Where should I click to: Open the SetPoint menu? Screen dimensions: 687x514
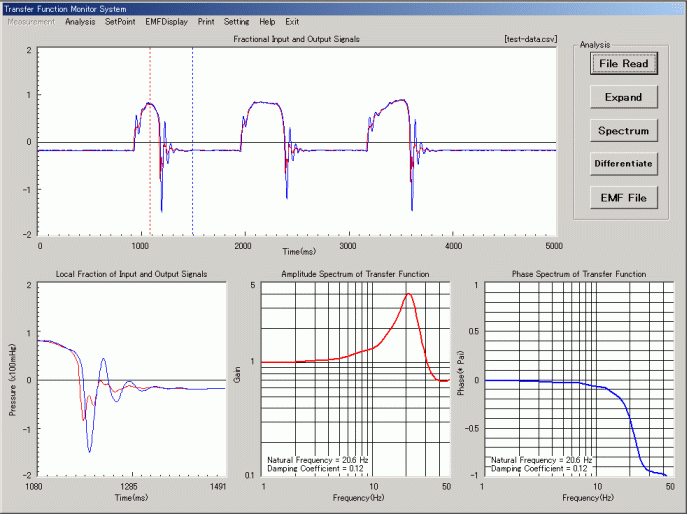(x=121, y=21)
